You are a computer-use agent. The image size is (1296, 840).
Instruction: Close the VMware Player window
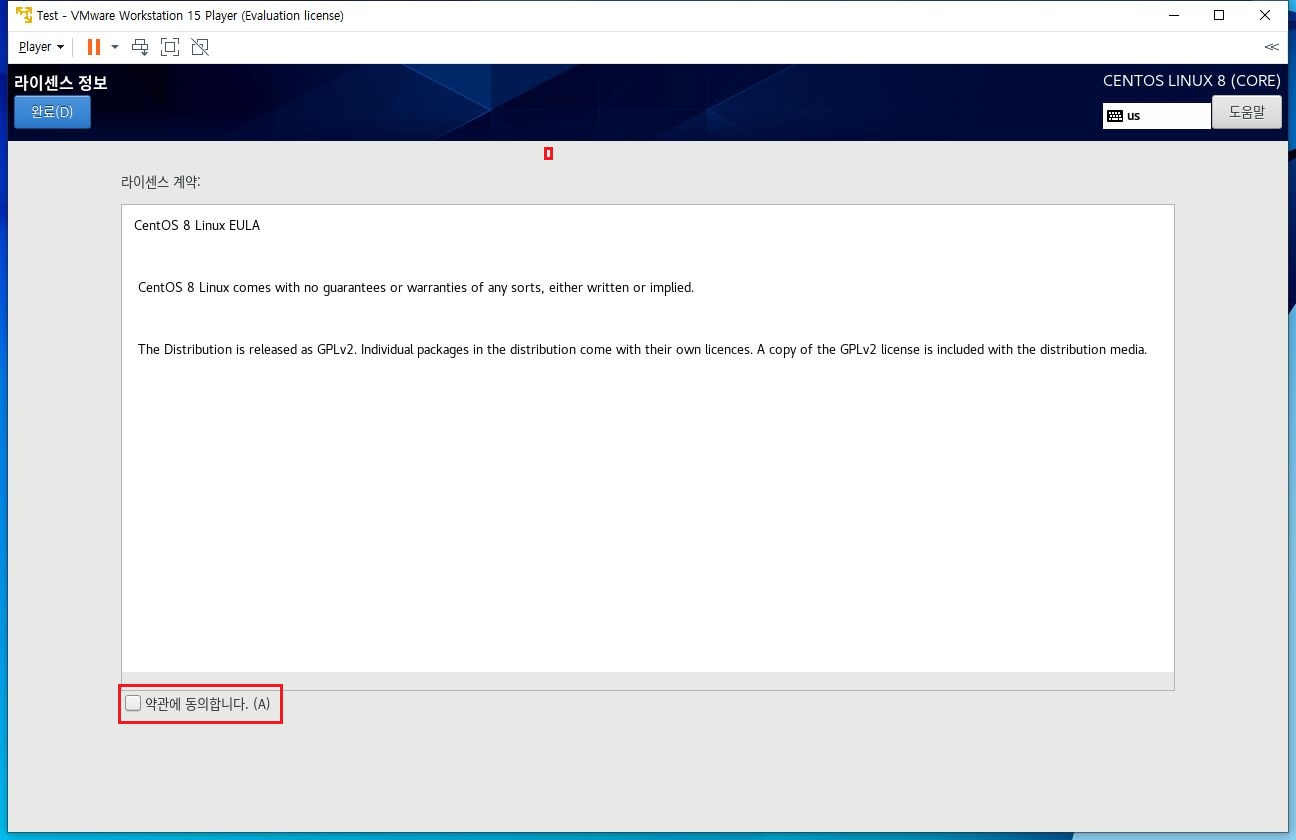1265,15
